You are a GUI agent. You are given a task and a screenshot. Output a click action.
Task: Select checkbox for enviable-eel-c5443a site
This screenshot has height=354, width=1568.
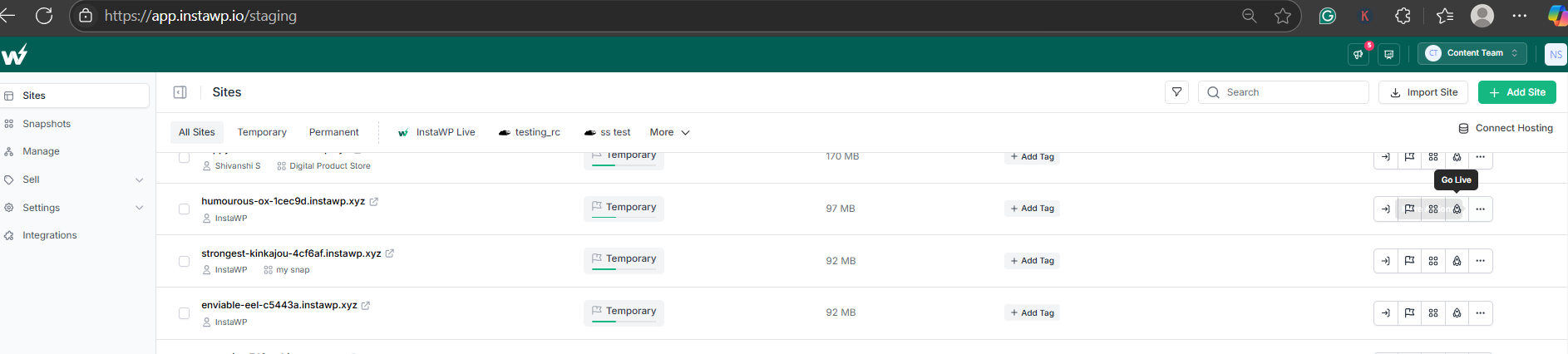pyautogui.click(x=184, y=313)
